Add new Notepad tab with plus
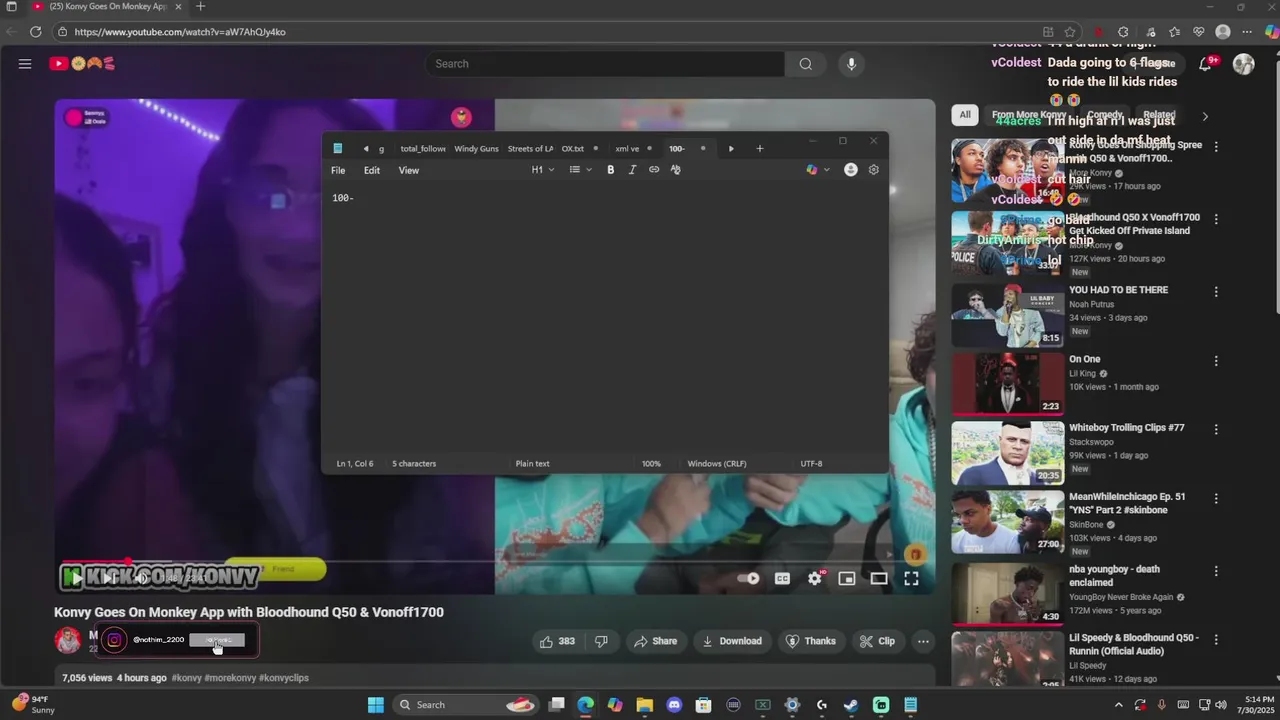Viewport: 1280px width, 720px height. tap(760, 149)
